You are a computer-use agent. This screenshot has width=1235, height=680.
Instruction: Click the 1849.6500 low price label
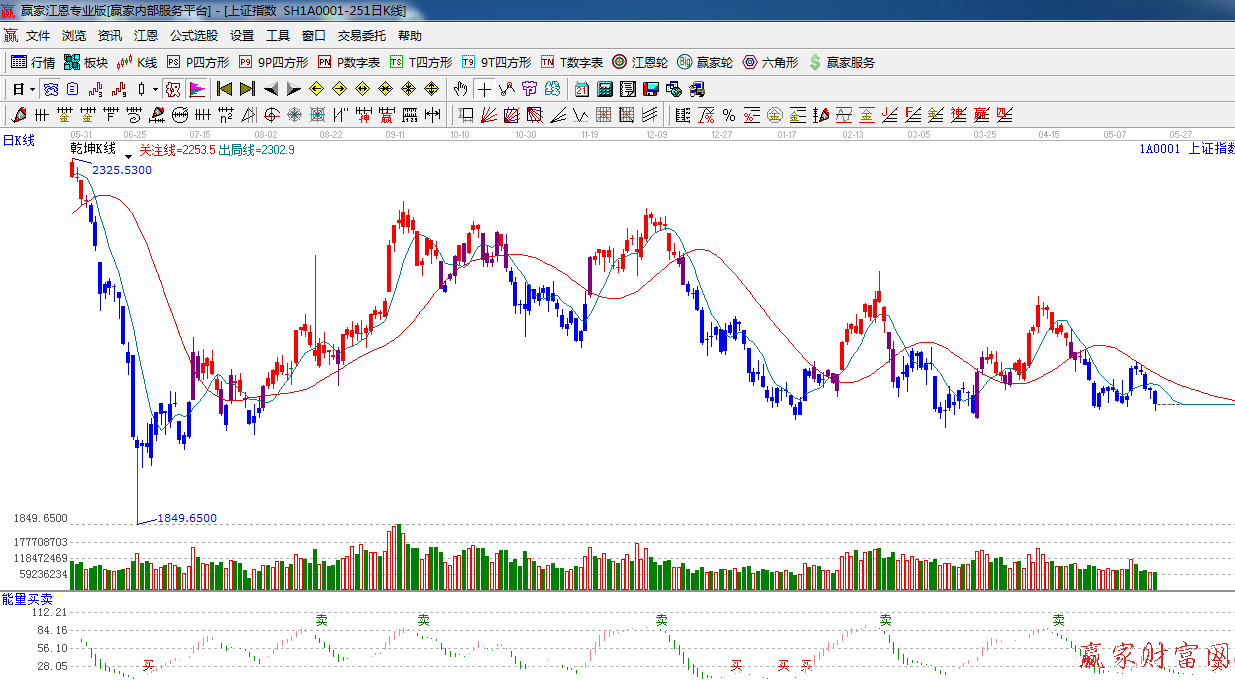point(188,518)
